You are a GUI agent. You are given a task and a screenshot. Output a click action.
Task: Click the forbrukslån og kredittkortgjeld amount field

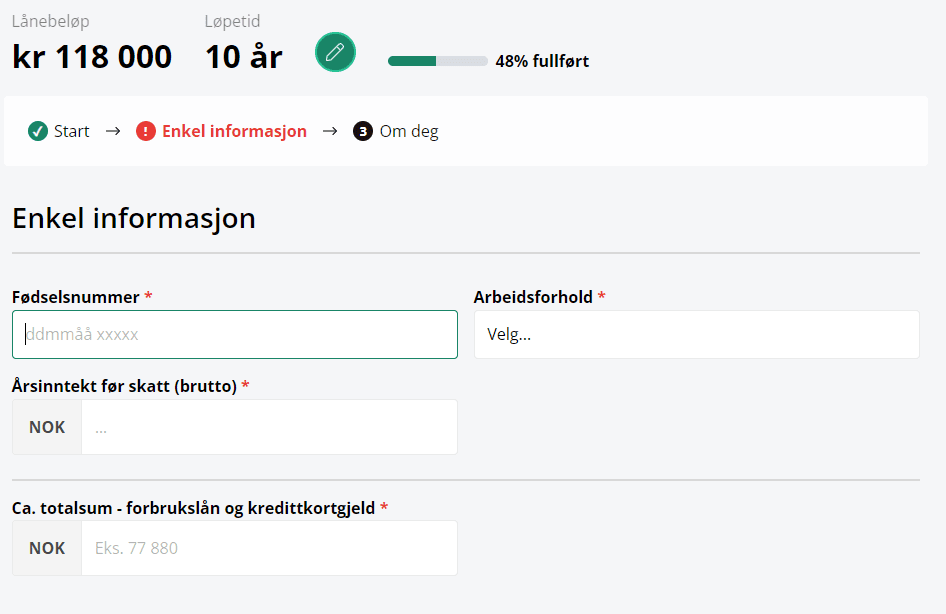pyautogui.click(x=269, y=548)
